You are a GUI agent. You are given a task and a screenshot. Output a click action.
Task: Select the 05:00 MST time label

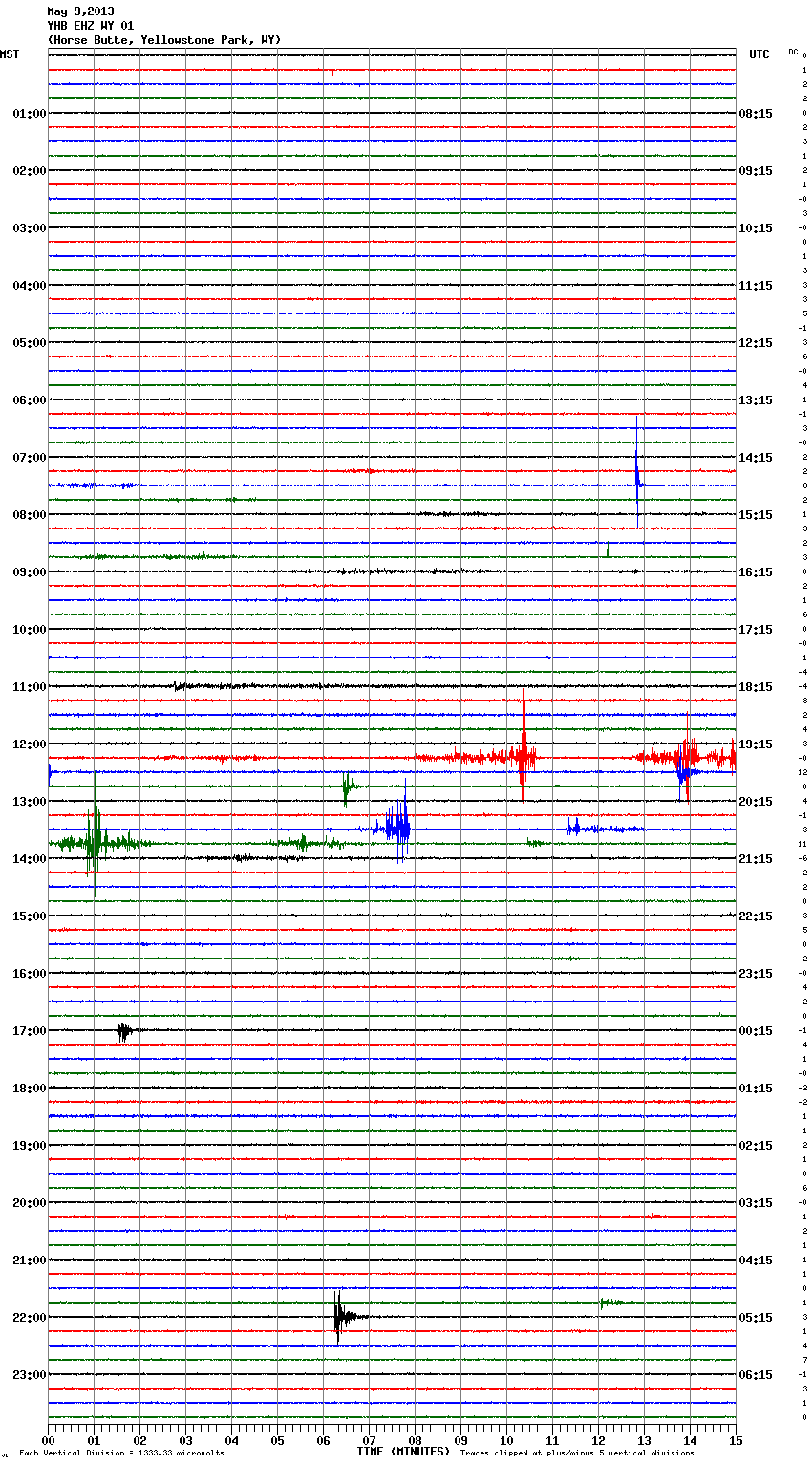[x=30, y=343]
